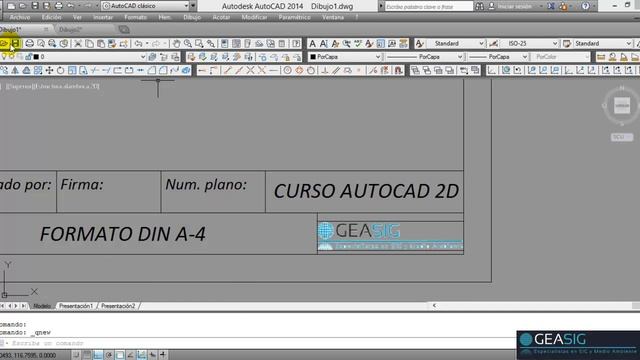Image resolution: width=640 pixels, height=360 pixels.
Task: Open the Insertar menu
Action: (103, 17)
